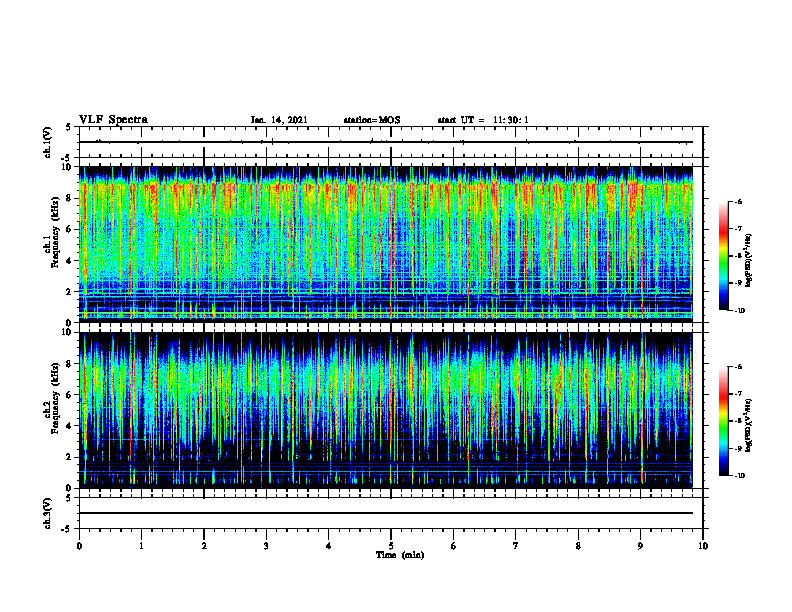
Task: Click the time axis tick label "3"
Action: tap(266, 546)
